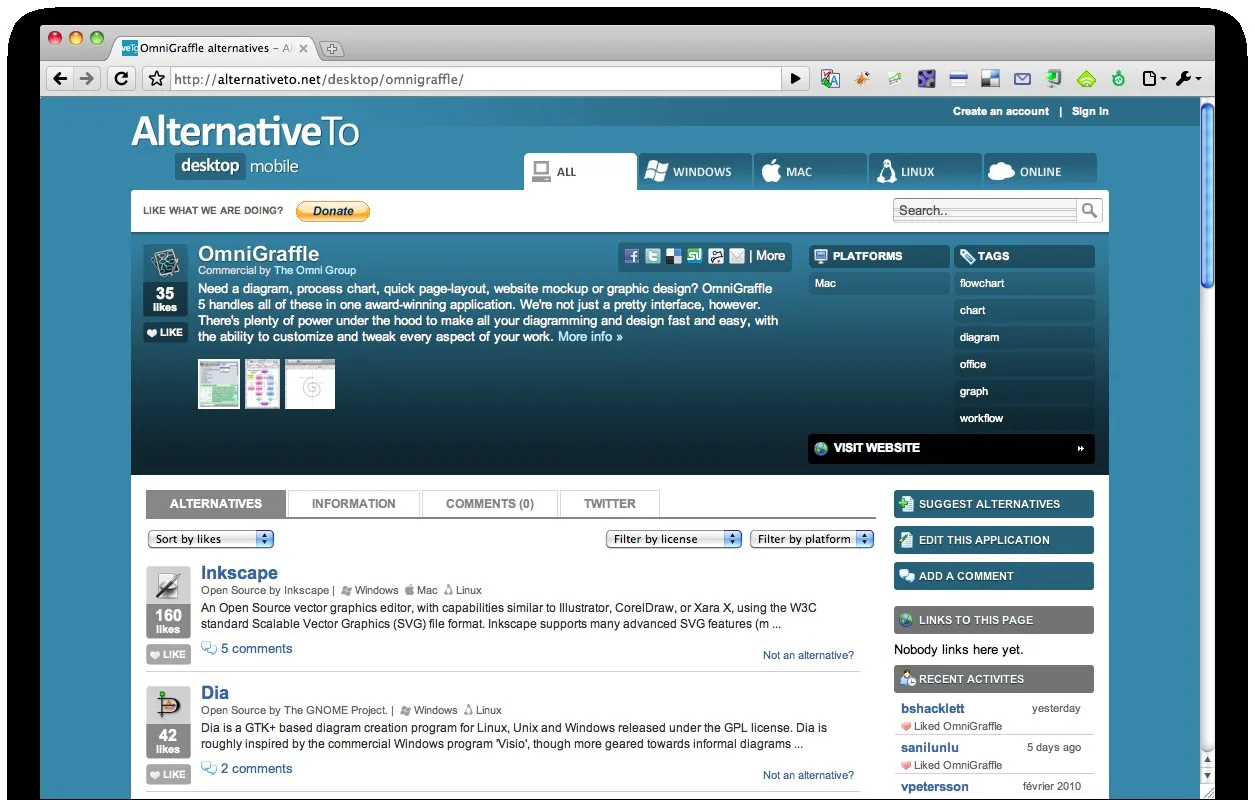The width and height of the screenshot is (1255, 800).
Task: Switch to the ALL platforms tab
Action: [x=580, y=171]
